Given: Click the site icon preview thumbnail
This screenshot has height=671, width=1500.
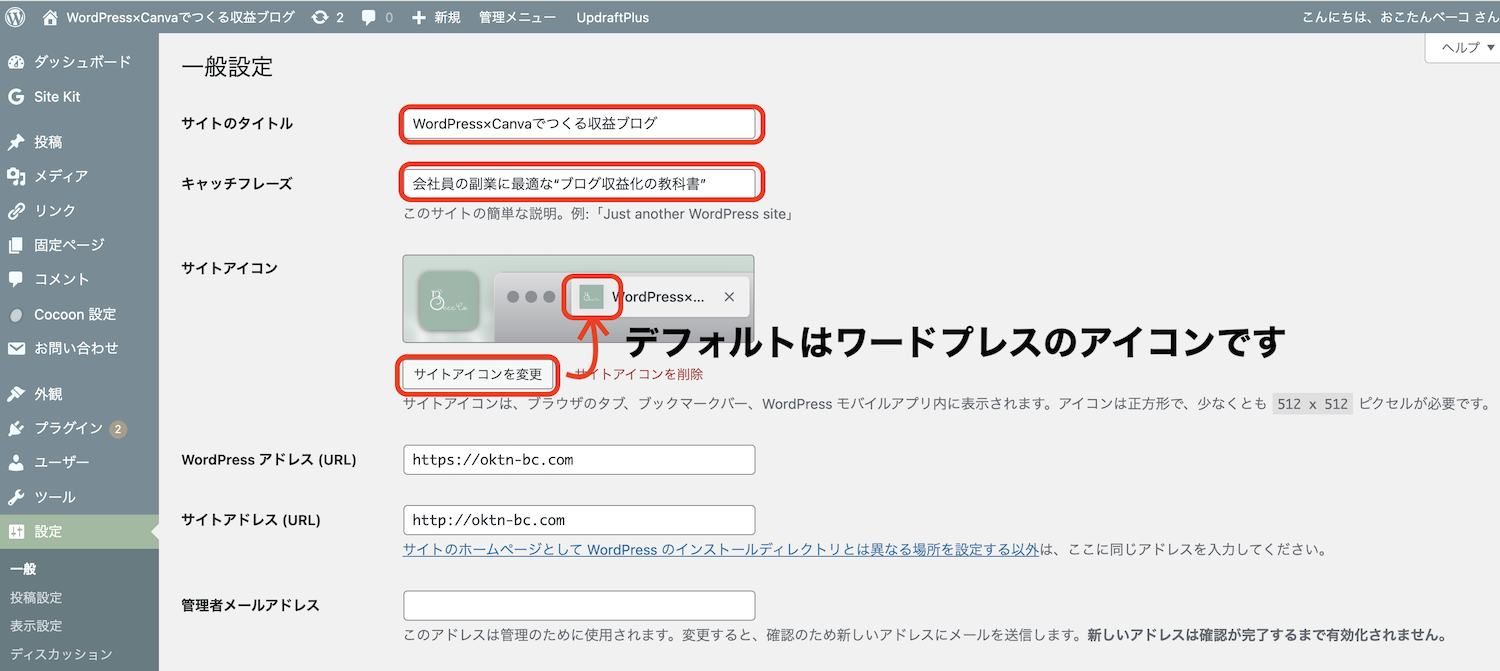Looking at the screenshot, I should 448,299.
